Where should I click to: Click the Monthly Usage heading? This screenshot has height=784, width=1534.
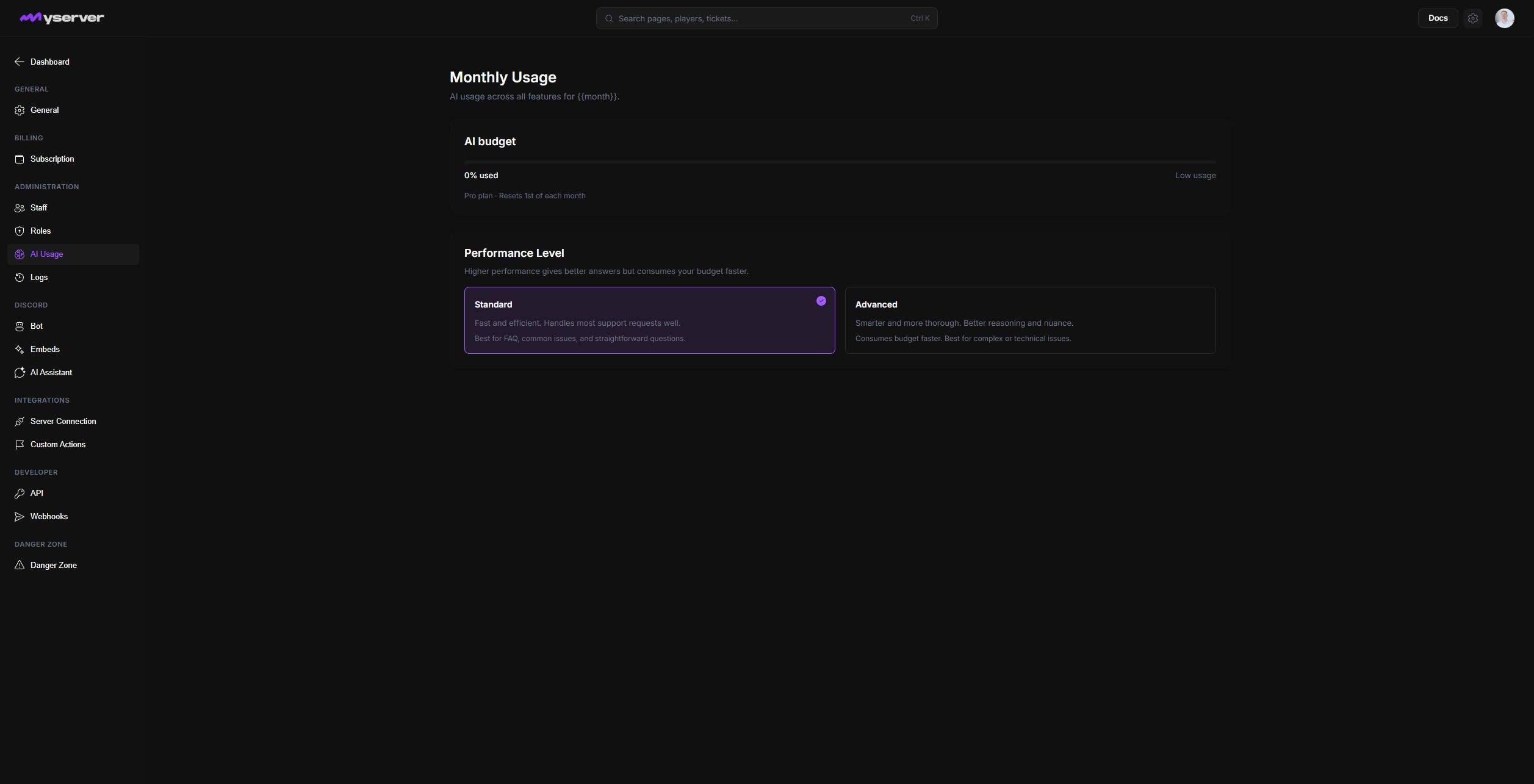[503, 77]
